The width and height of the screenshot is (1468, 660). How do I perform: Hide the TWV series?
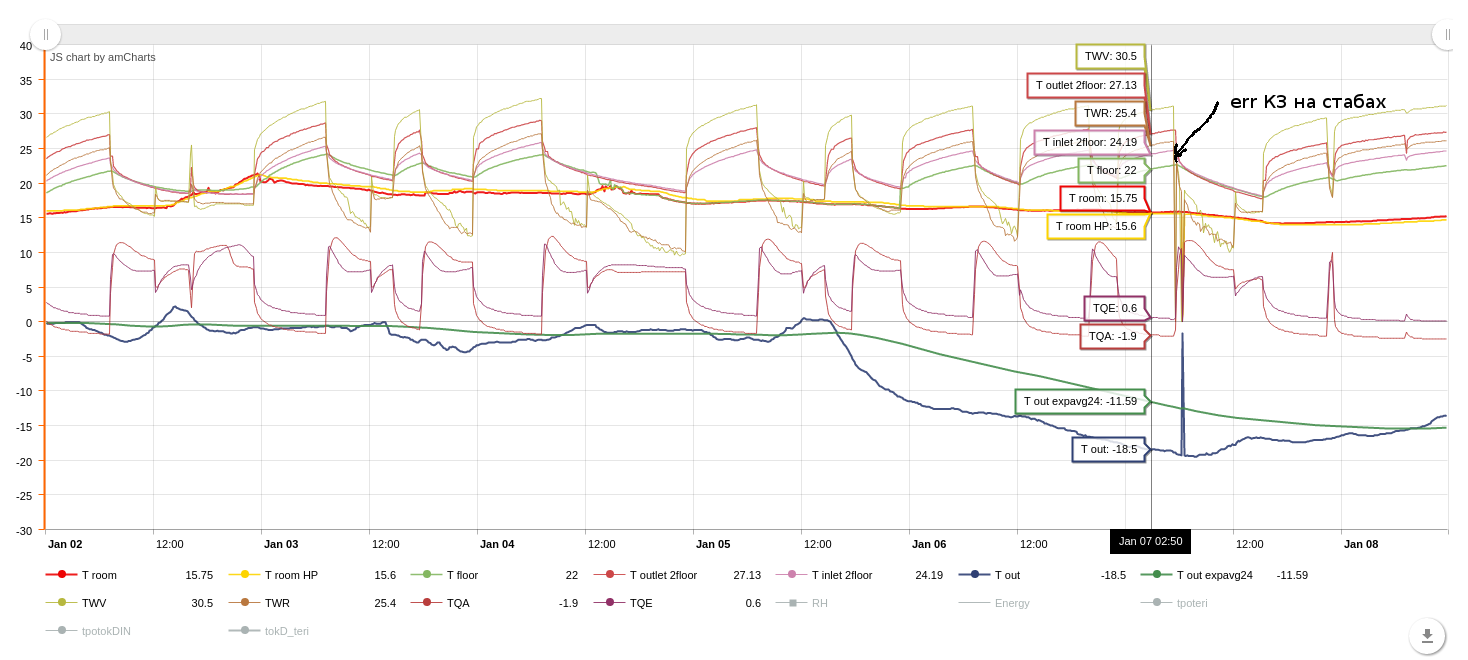pos(129,603)
